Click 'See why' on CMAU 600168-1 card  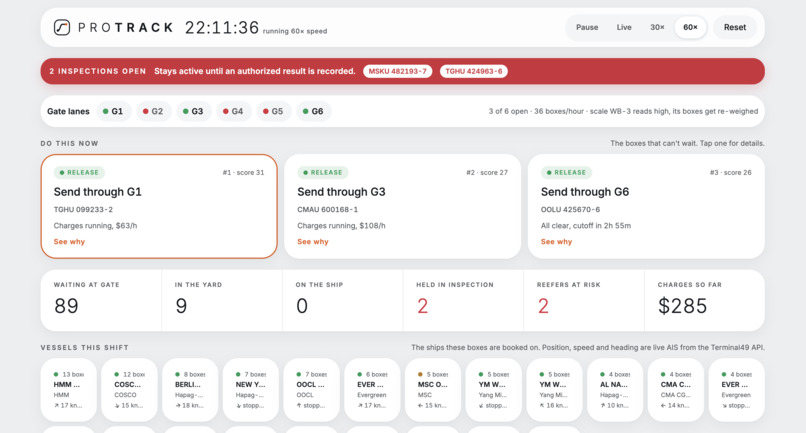pyautogui.click(x=313, y=242)
